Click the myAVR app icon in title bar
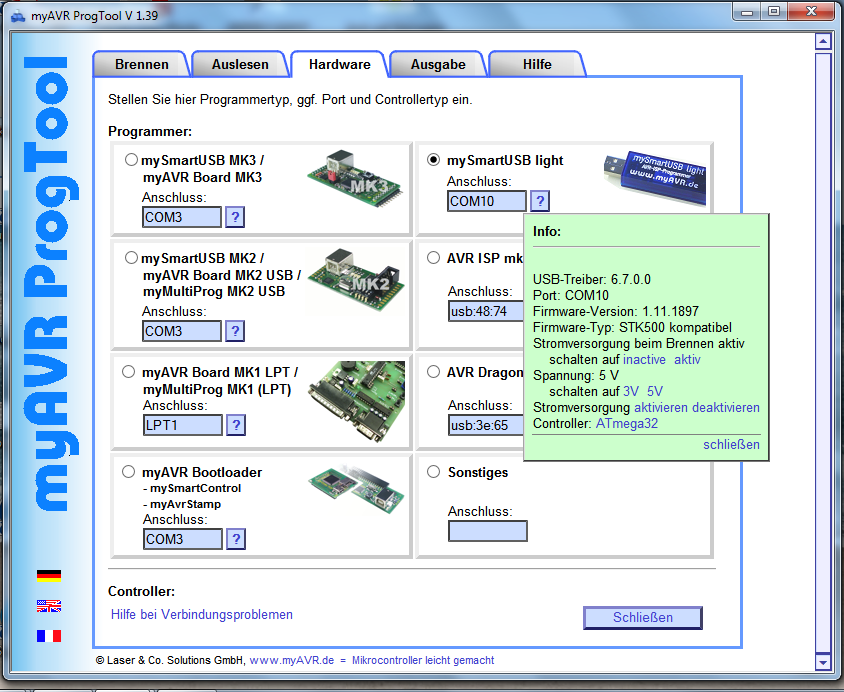Image resolution: width=844 pixels, height=692 pixels. coord(18,16)
